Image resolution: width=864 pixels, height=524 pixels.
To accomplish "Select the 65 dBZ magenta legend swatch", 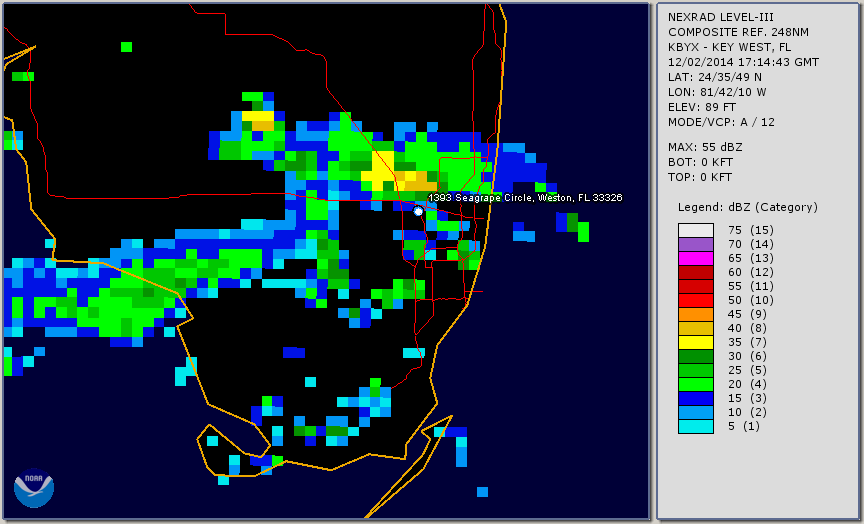I will pyautogui.click(x=695, y=258).
